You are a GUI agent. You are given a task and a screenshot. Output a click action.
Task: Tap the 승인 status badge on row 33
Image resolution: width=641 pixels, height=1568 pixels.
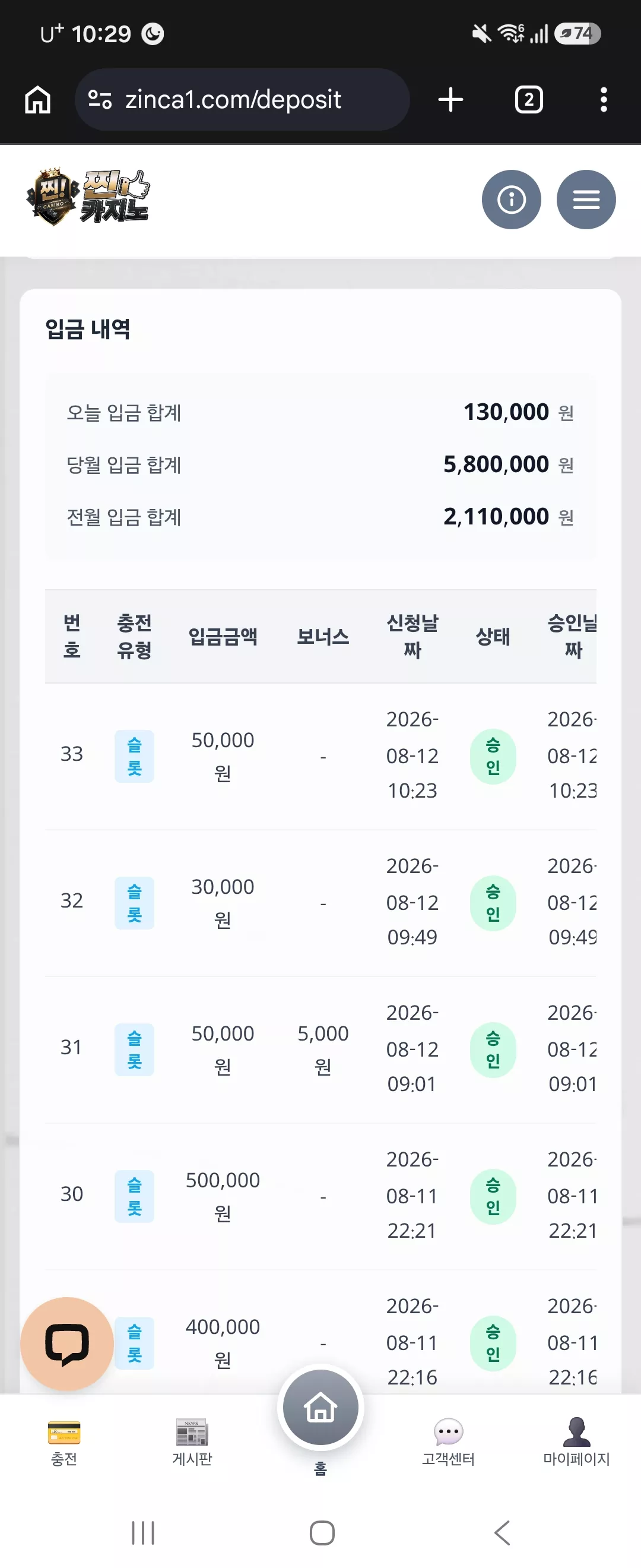coord(493,757)
